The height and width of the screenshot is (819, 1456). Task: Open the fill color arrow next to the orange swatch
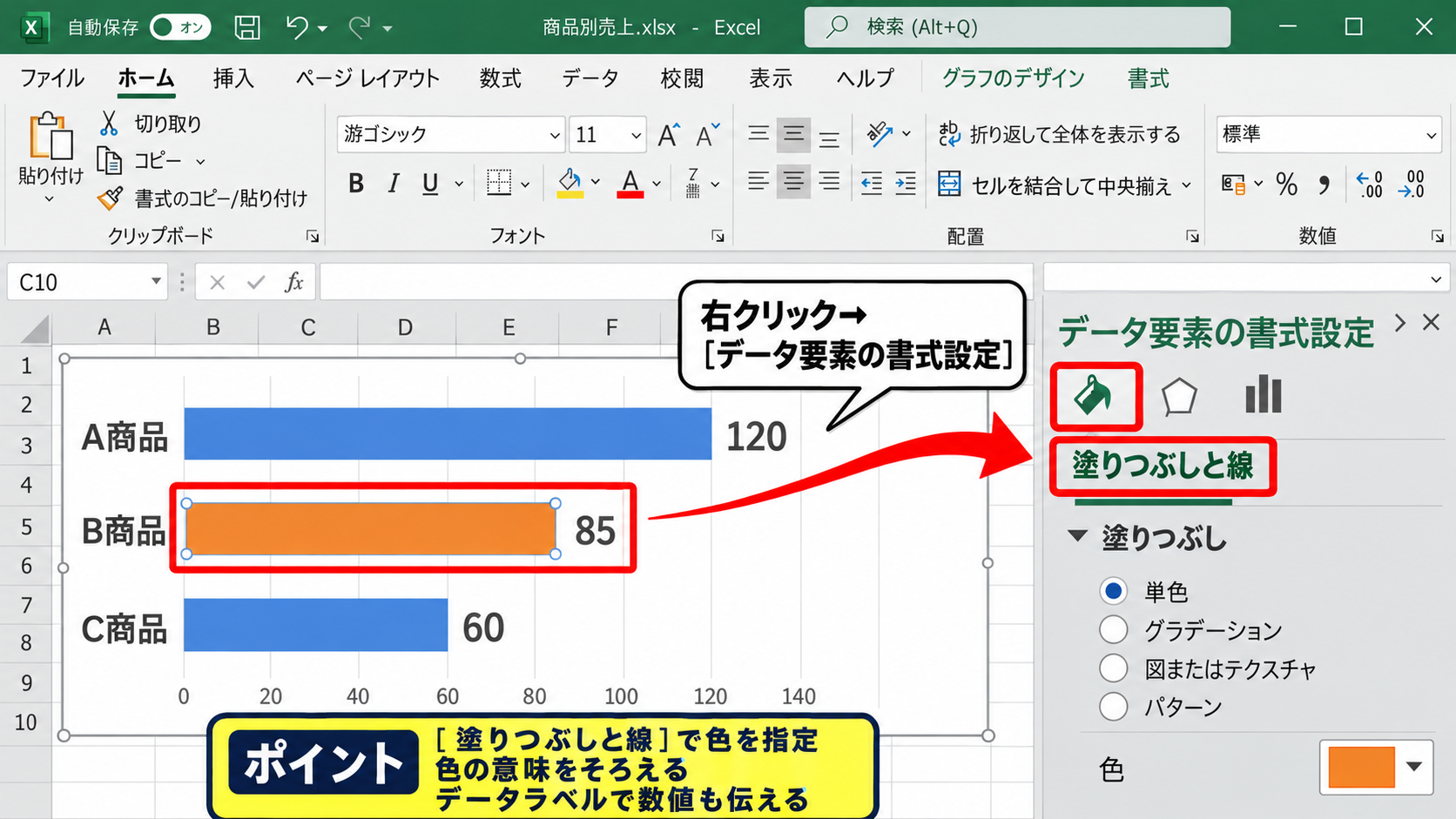pos(1415,767)
